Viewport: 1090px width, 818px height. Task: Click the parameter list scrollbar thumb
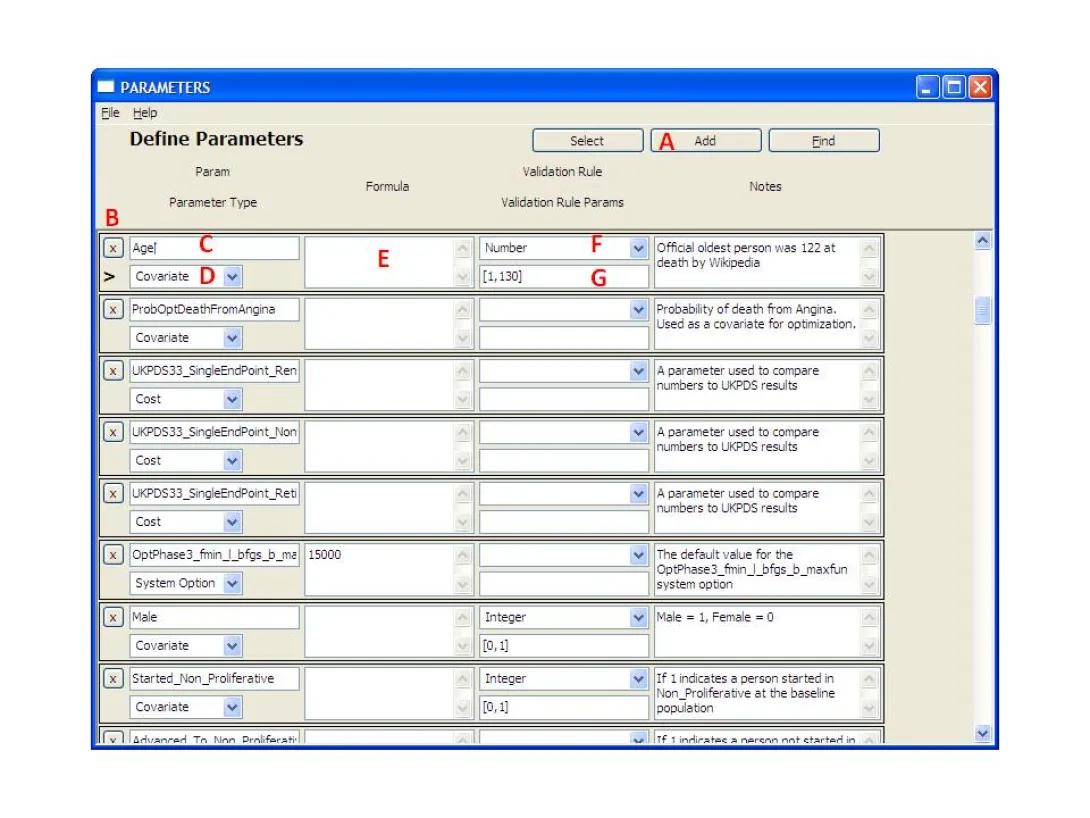(x=982, y=310)
